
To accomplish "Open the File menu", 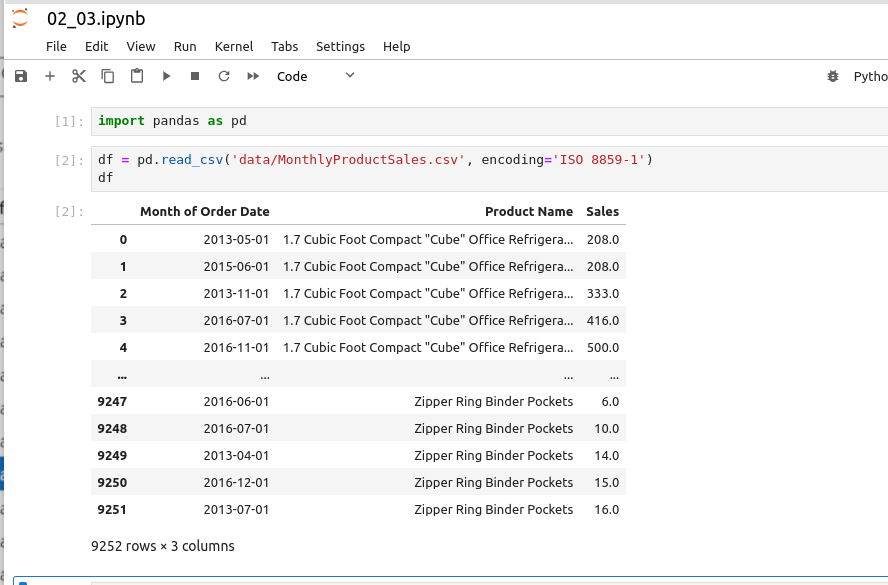I will click(x=56, y=46).
